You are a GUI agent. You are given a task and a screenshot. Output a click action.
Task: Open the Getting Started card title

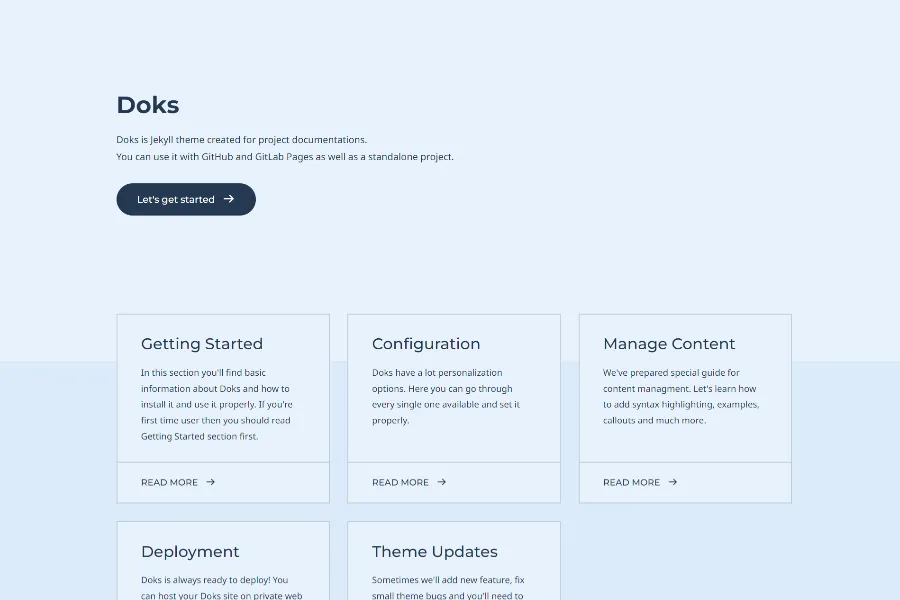tap(202, 344)
